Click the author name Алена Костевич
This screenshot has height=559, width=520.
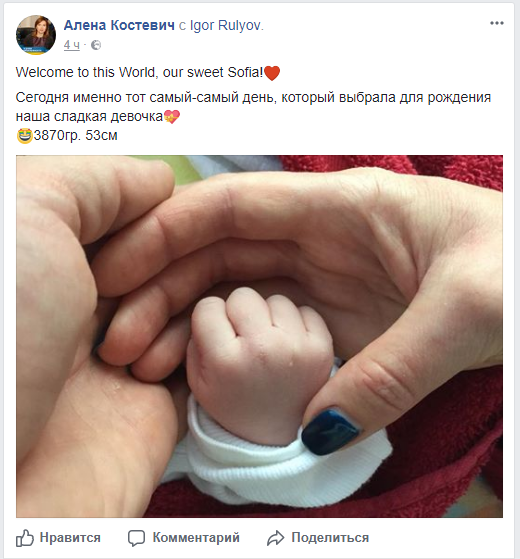coord(119,25)
